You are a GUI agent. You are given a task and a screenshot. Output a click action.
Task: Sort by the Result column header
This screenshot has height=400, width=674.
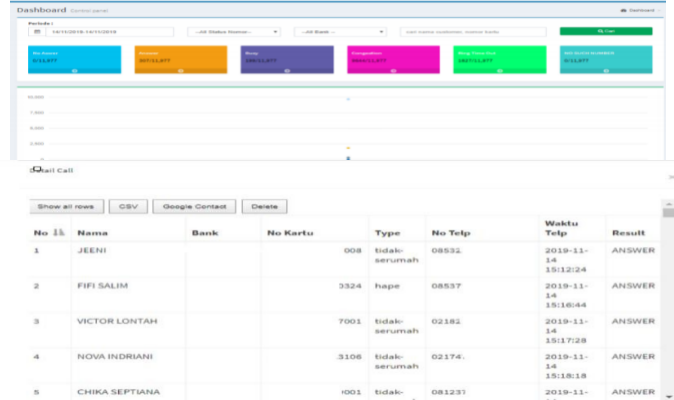[628, 233]
